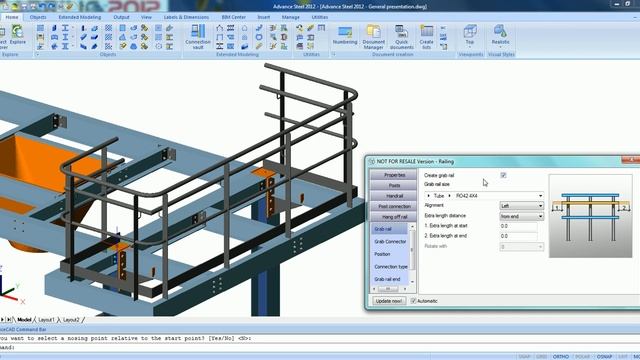The image size is (640, 360).
Task: Click the house-shaped frame icon in Extended Modeling
Action: point(220,28)
